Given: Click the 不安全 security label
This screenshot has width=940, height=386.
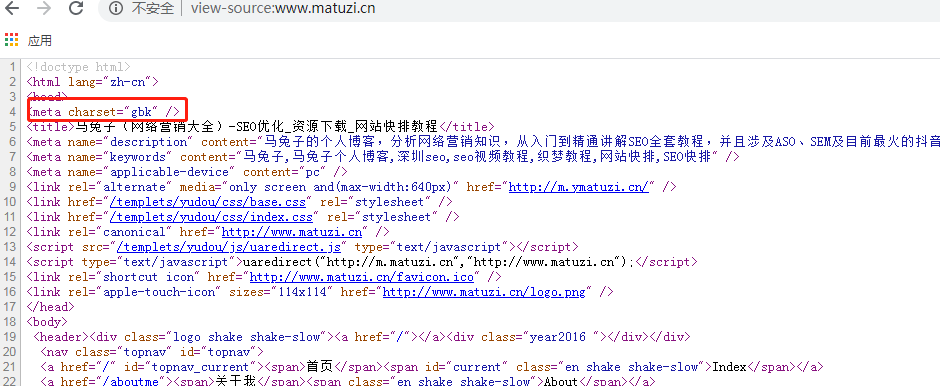Looking at the screenshot, I should pyautogui.click(x=152, y=8).
